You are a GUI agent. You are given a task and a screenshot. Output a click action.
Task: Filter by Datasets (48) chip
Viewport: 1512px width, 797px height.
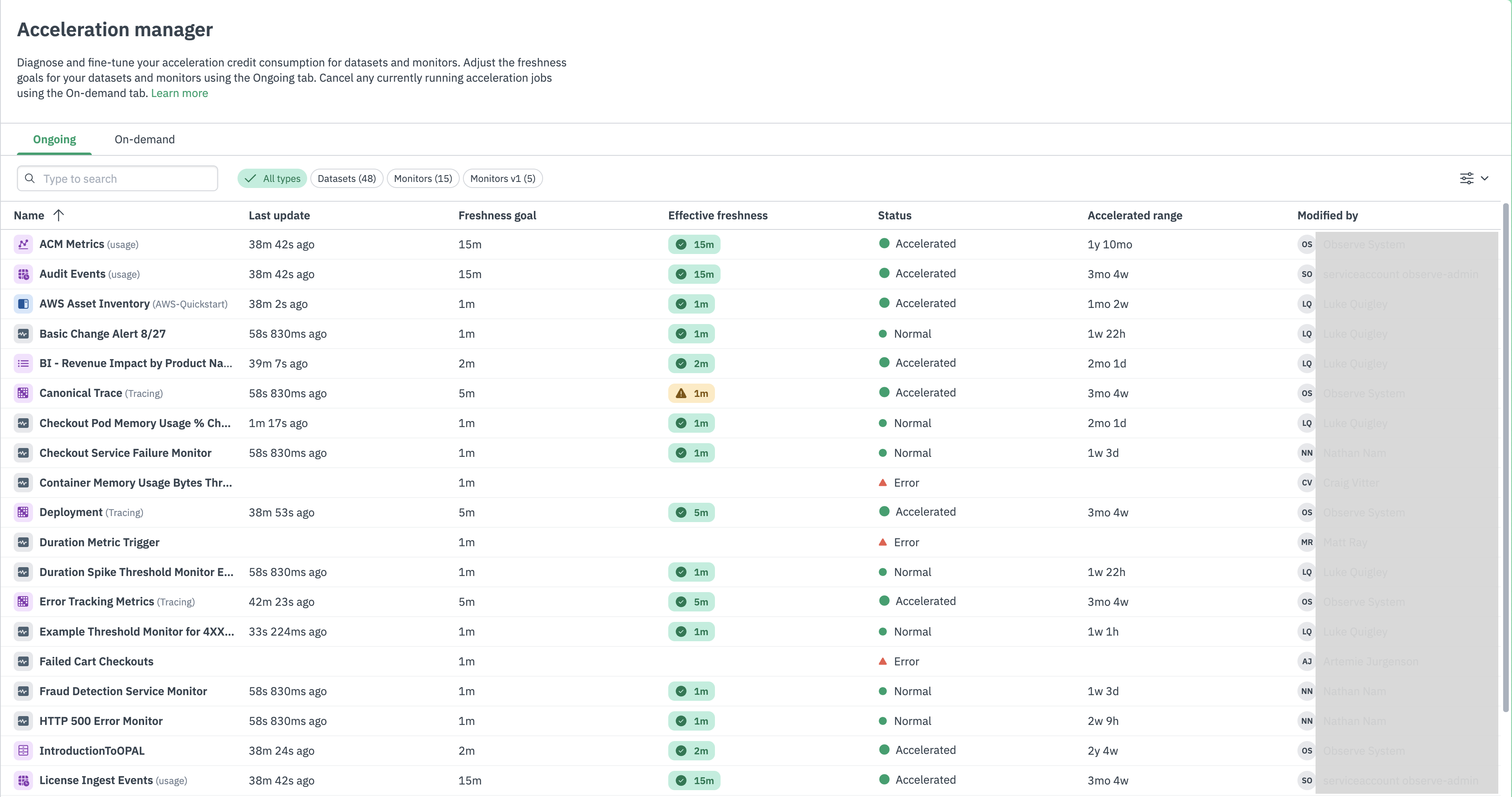click(346, 178)
